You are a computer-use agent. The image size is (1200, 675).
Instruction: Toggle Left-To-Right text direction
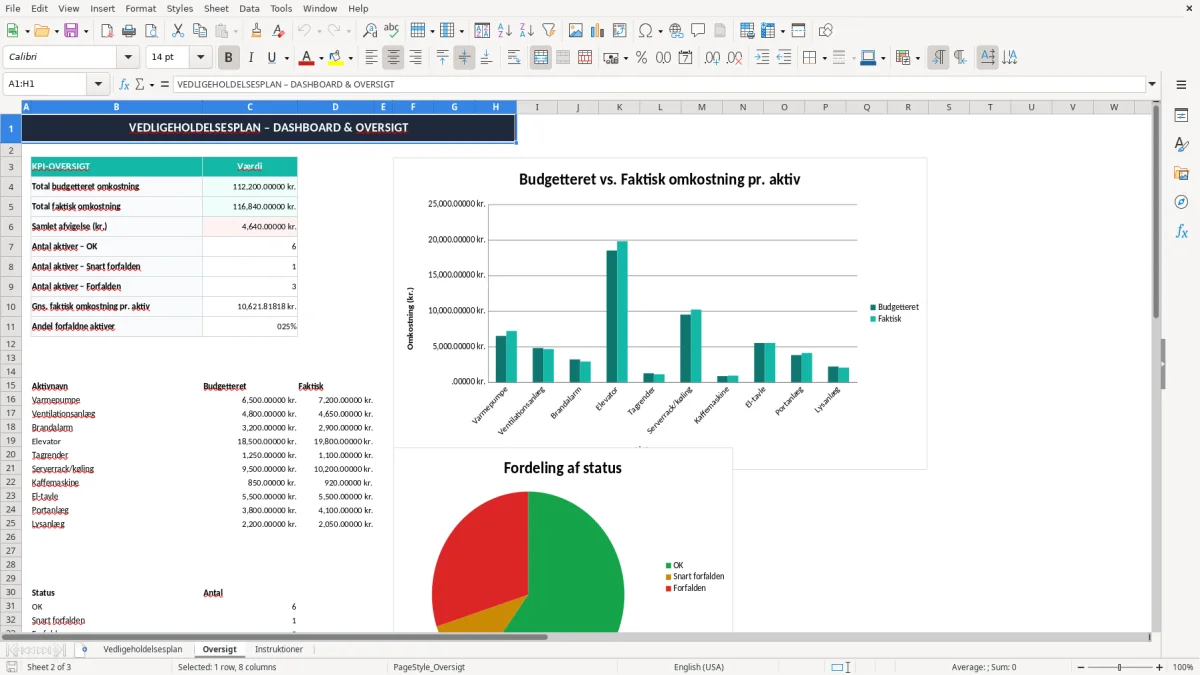938,58
